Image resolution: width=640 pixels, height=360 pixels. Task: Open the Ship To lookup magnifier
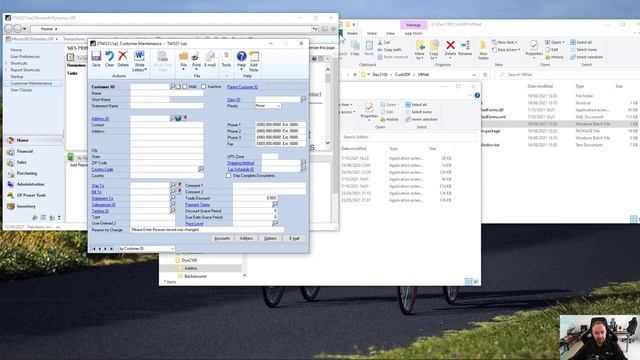pos(173,185)
